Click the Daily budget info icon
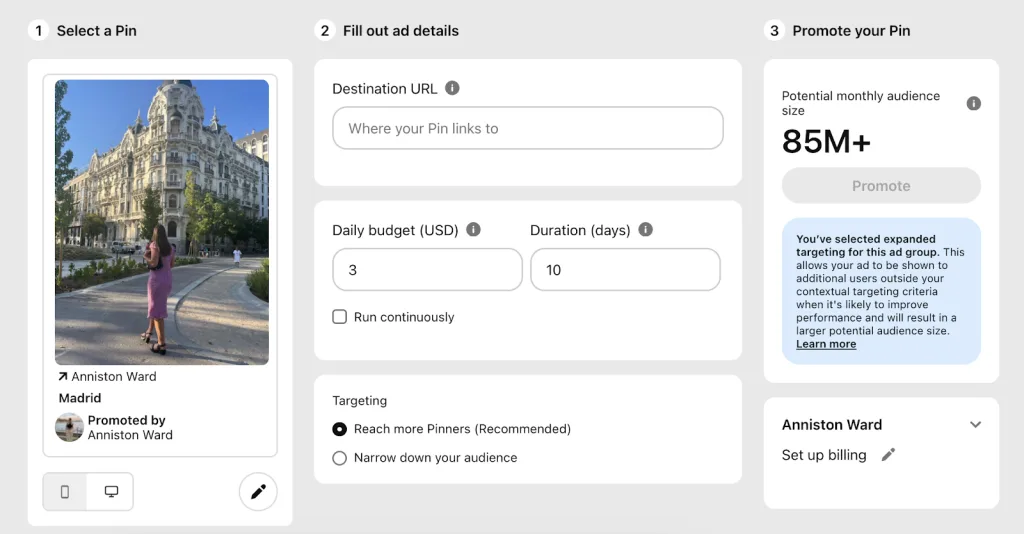This screenshot has height=534, width=1024. pos(473,230)
